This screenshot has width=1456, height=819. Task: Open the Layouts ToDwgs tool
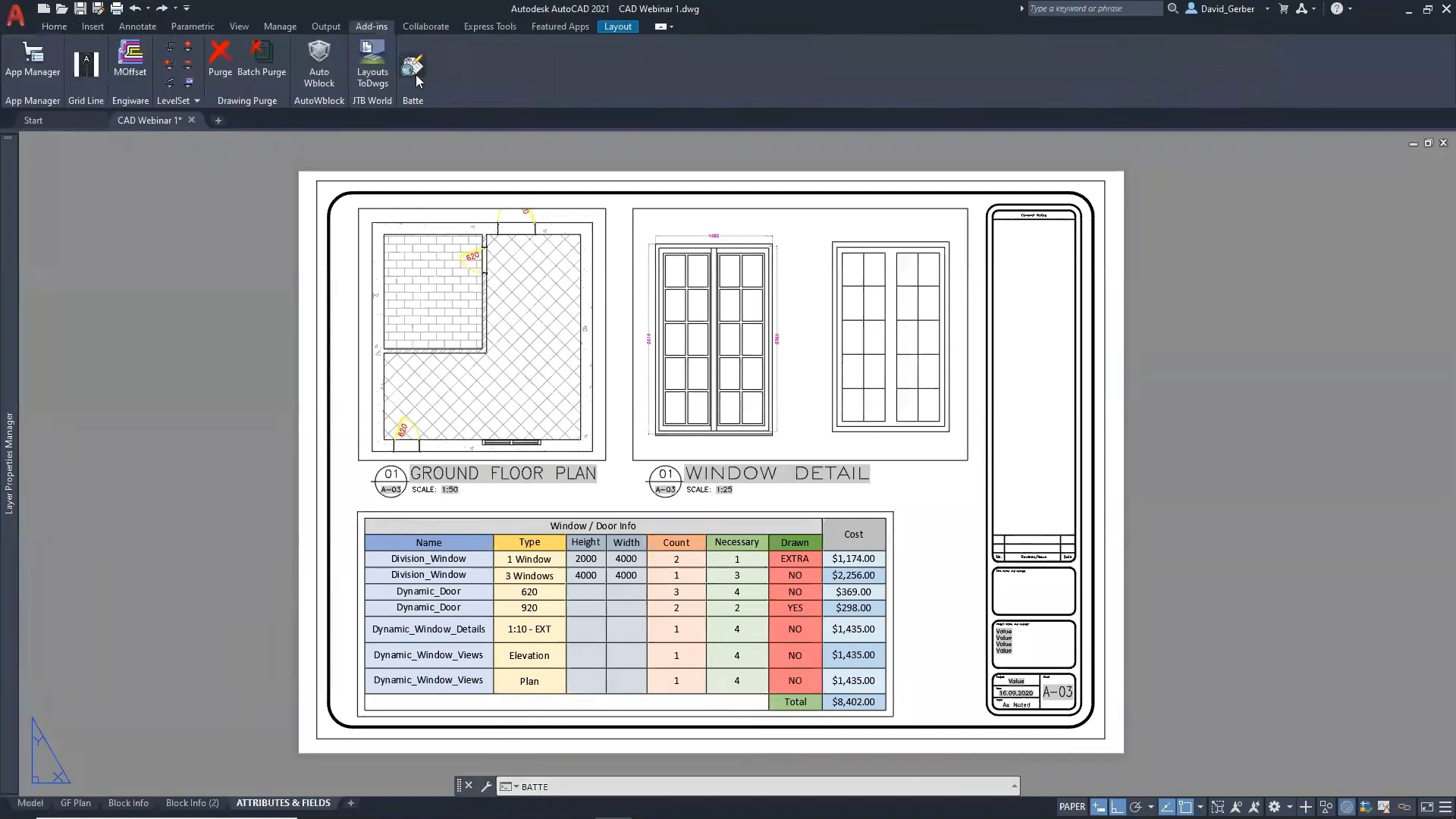371,62
